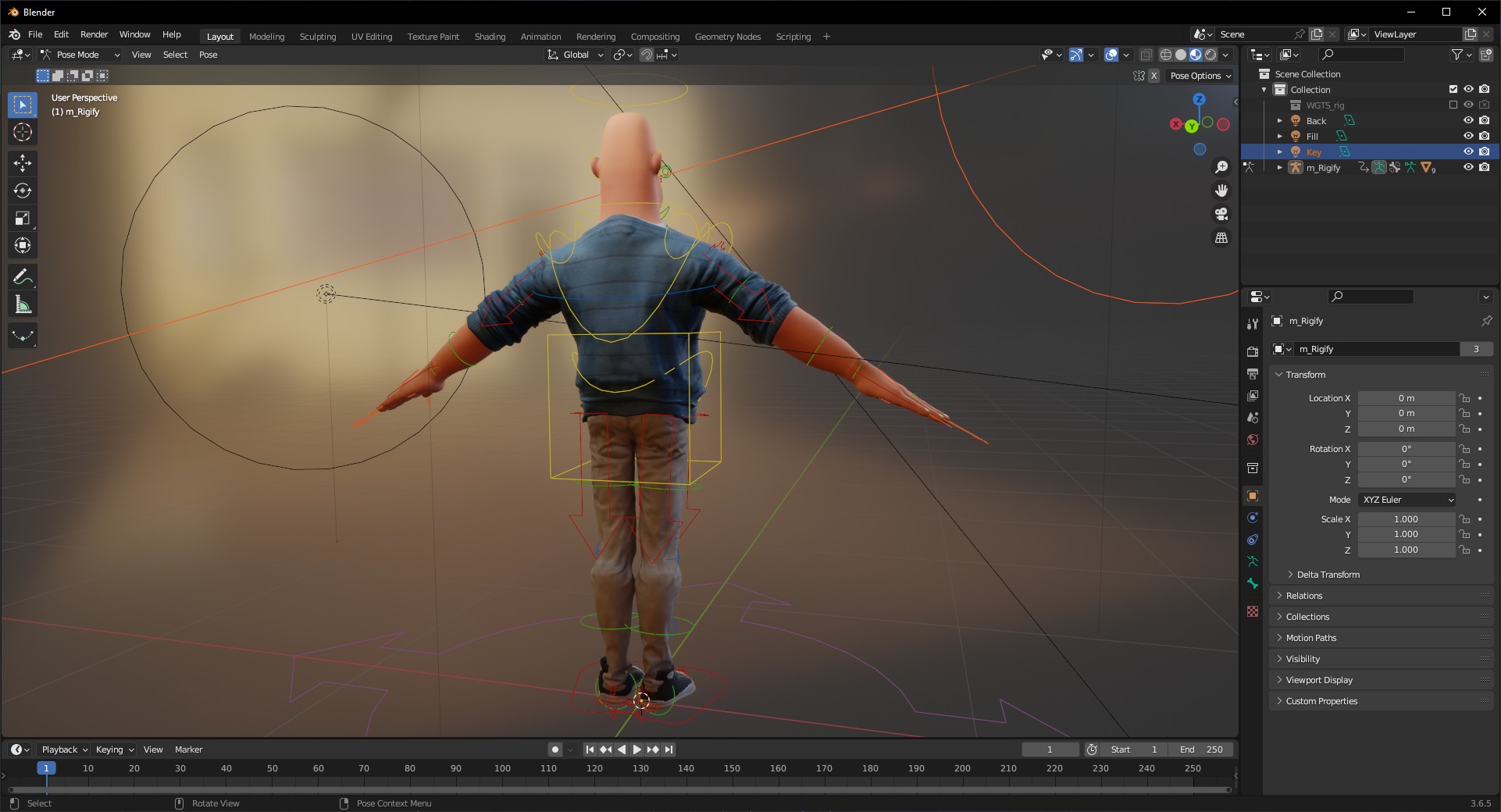Open the View Layer properties tab

[x=1253, y=395]
